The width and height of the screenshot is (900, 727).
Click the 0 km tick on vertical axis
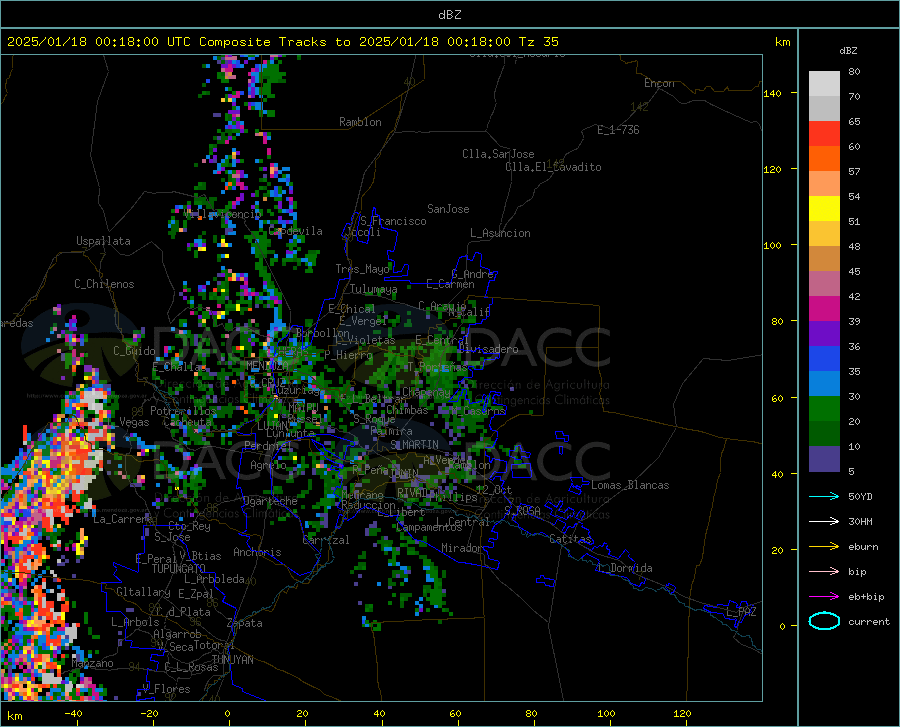pos(782,626)
